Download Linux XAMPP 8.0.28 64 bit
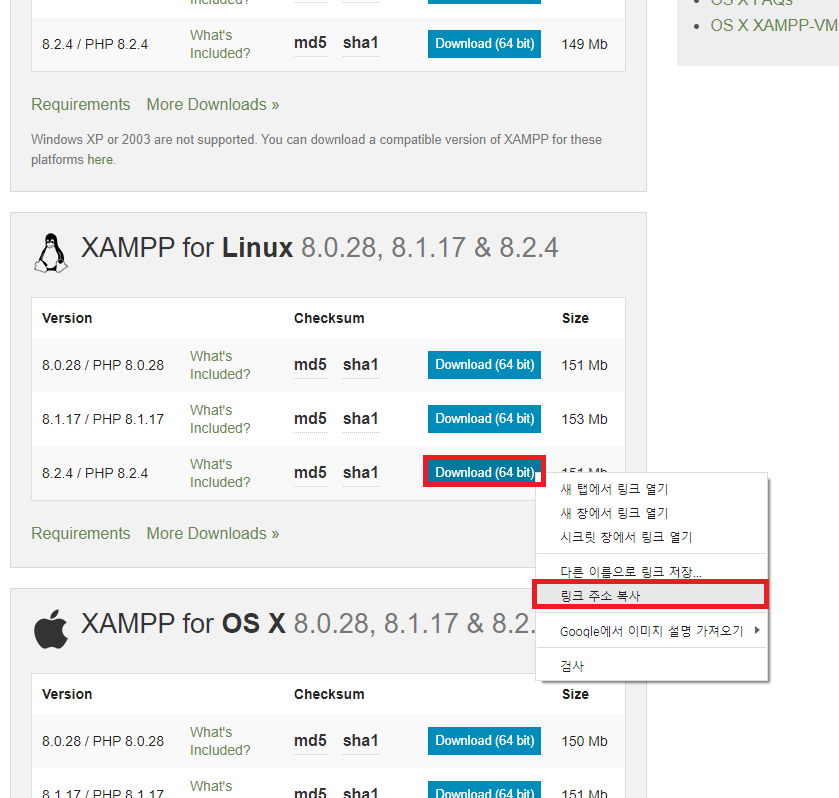 [x=484, y=365]
